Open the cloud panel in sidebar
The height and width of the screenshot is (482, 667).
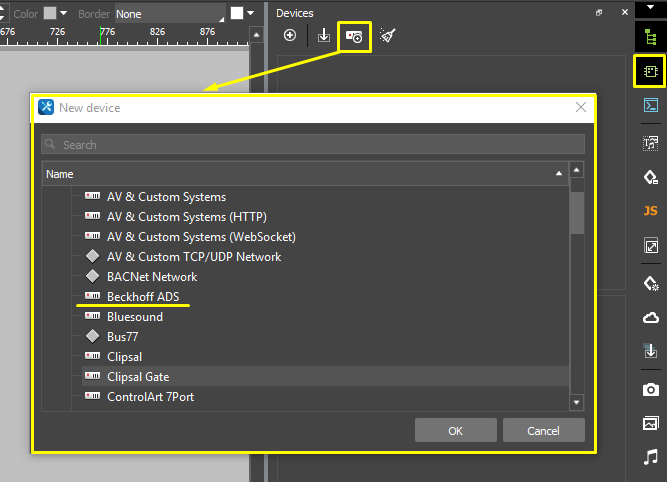[650, 318]
